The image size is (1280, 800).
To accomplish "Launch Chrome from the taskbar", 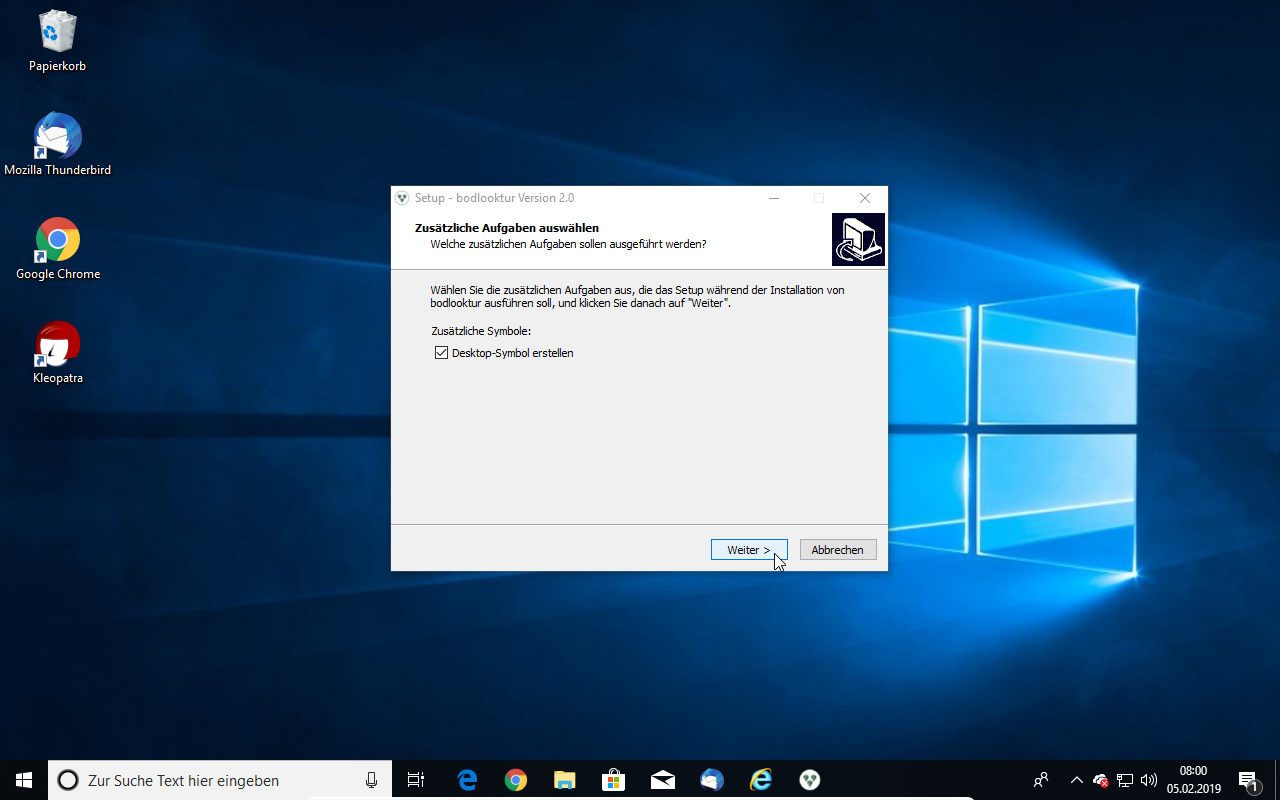I will click(x=516, y=780).
